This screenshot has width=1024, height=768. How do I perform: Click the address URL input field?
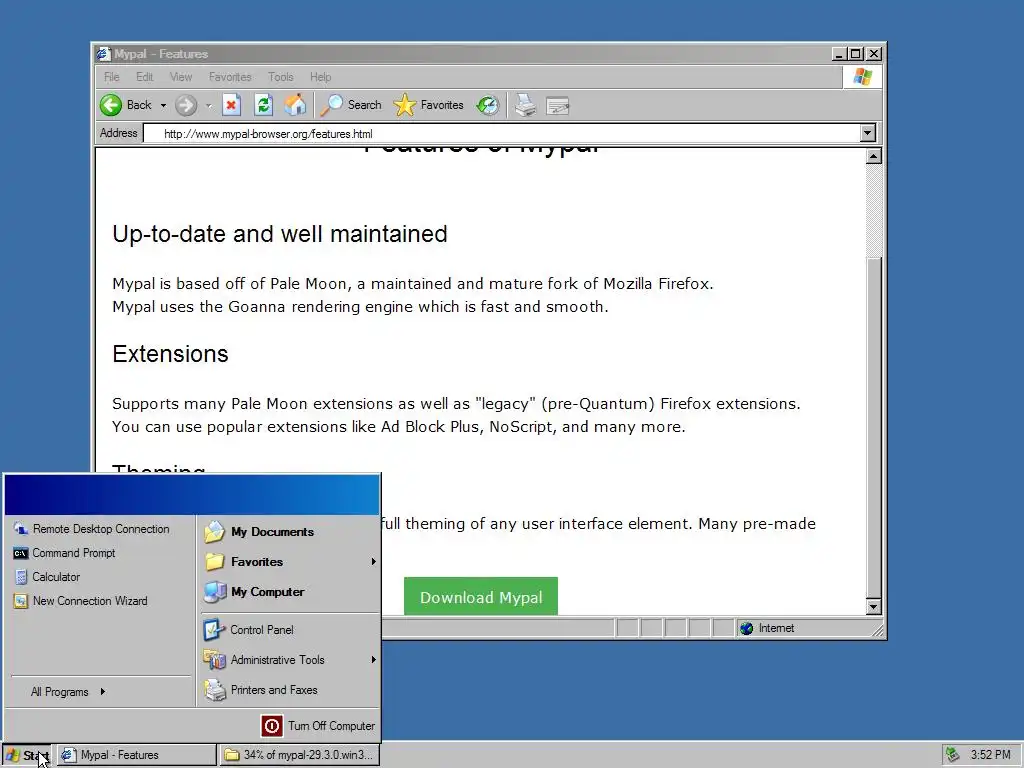502,133
